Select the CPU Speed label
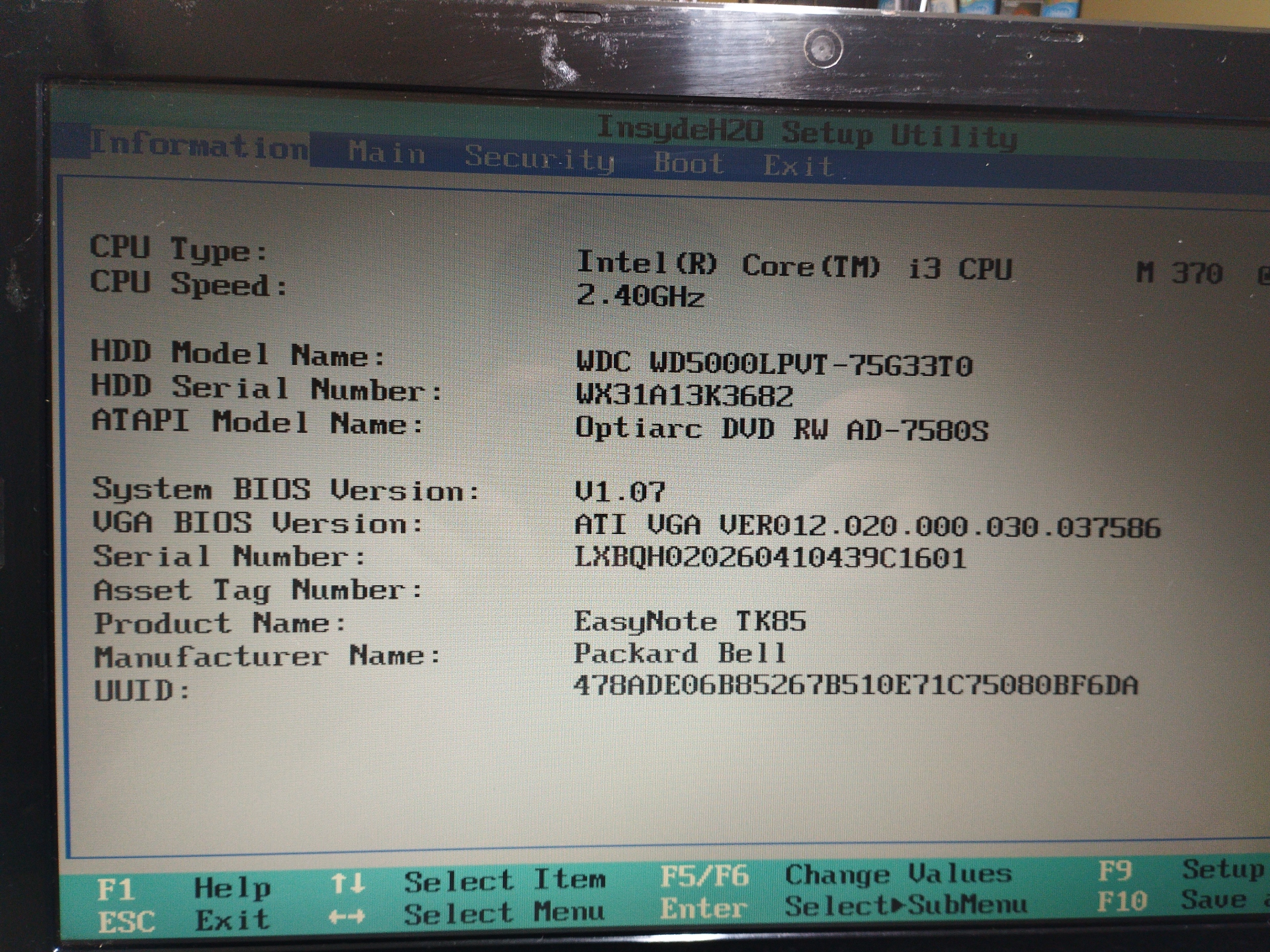This screenshot has height=952, width=1270. [189, 283]
